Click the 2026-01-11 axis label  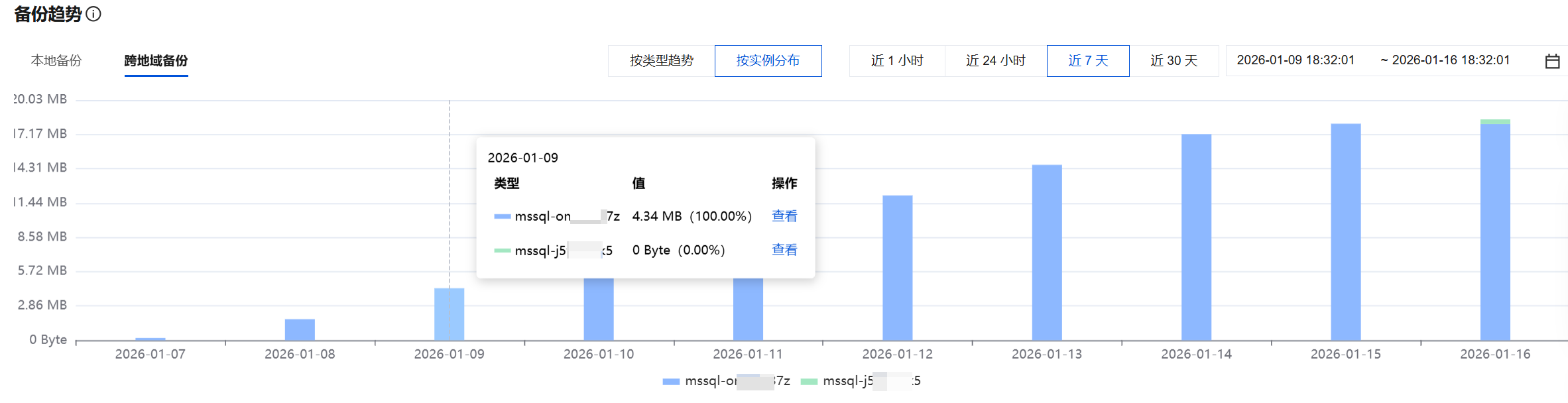click(748, 355)
